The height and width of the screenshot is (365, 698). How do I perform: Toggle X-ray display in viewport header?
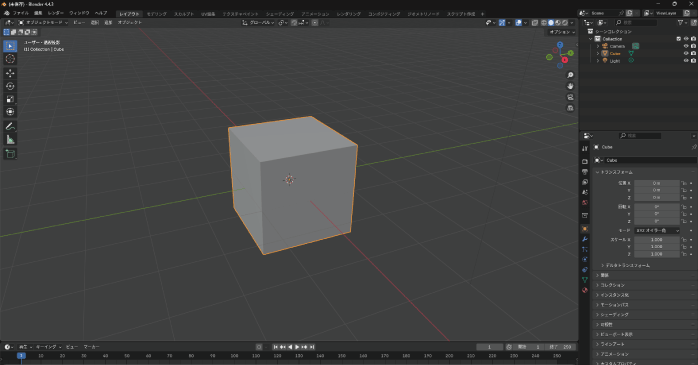coord(535,23)
